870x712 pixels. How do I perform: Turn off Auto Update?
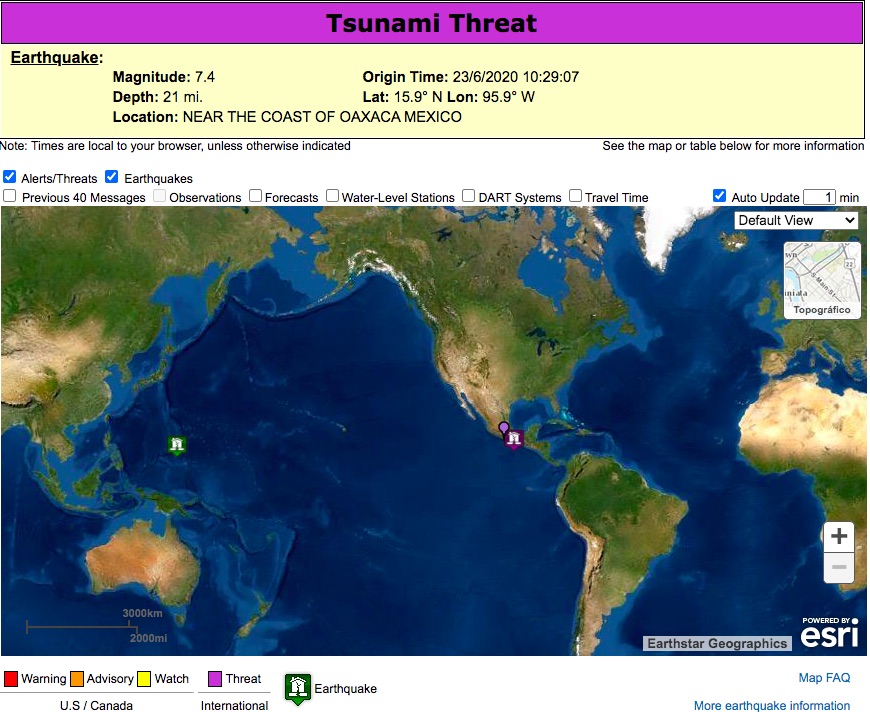(x=719, y=195)
